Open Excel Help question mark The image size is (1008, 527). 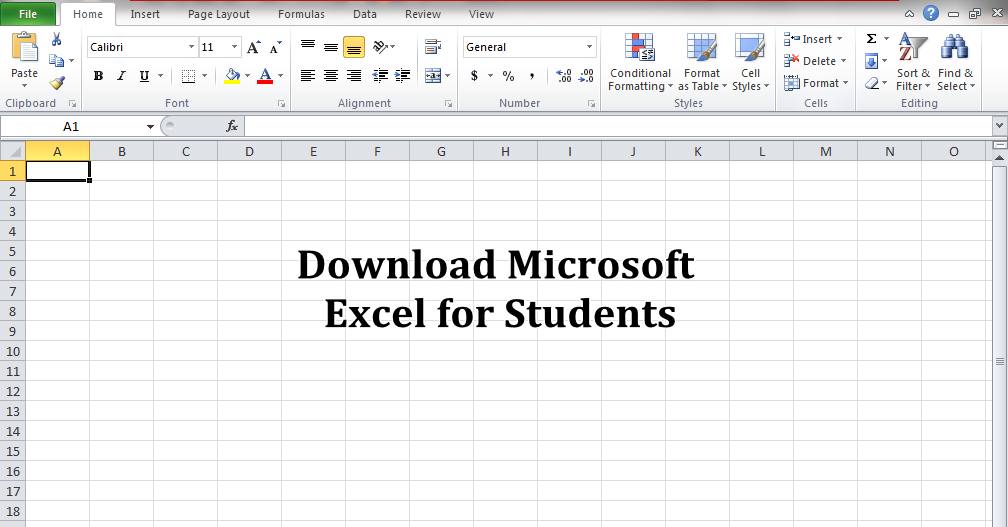930,13
